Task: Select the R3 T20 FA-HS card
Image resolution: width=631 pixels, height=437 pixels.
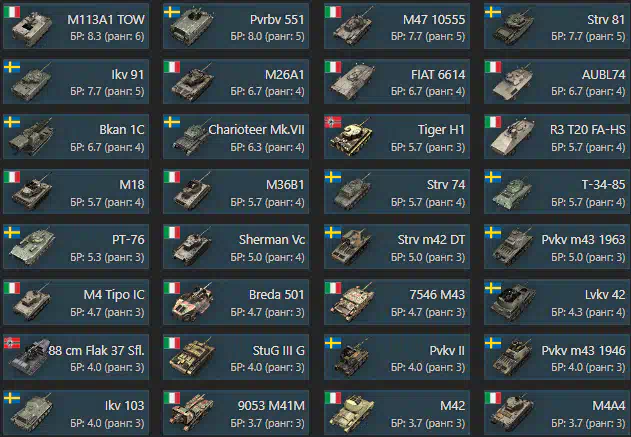Action: [x=557, y=136]
